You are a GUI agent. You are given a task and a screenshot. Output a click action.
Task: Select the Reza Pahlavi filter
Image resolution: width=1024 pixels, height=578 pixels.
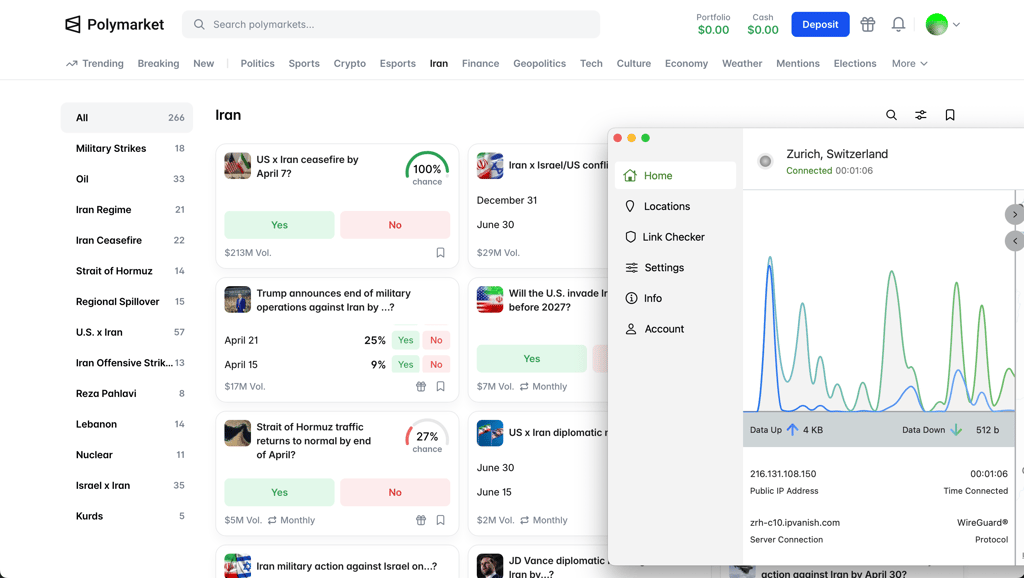point(127,394)
